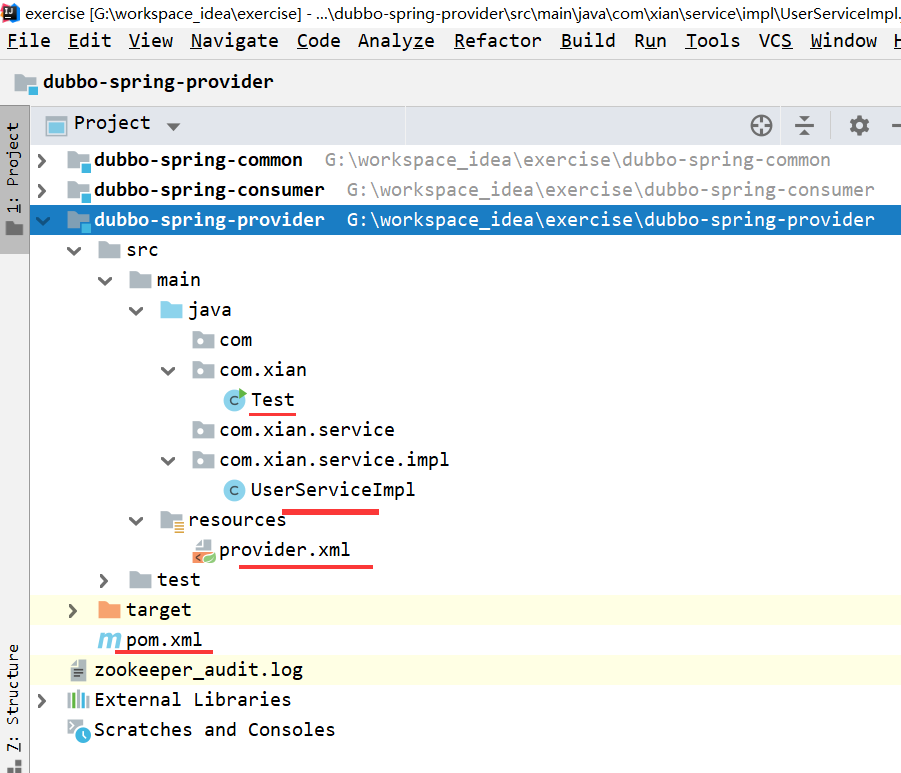Image resolution: width=901 pixels, height=773 pixels.
Task: Select the target folder
Action: pos(465,609)
